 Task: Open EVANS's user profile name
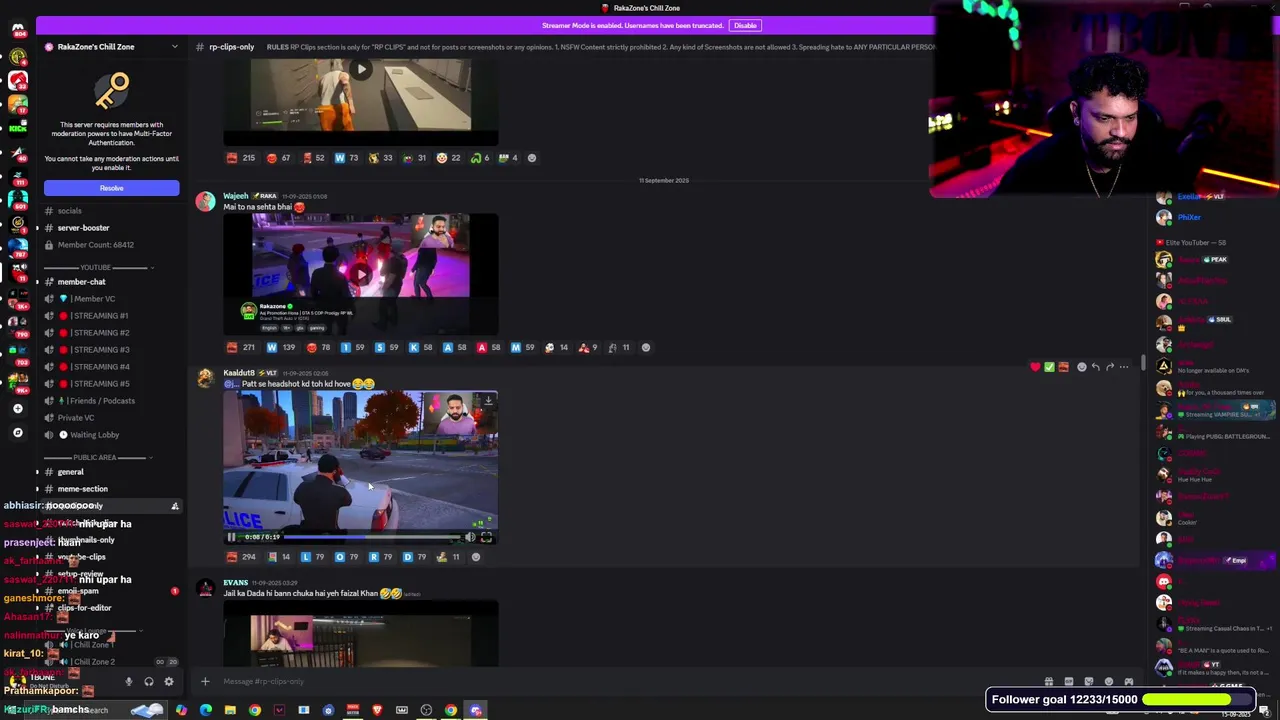click(x=236, y=582)
